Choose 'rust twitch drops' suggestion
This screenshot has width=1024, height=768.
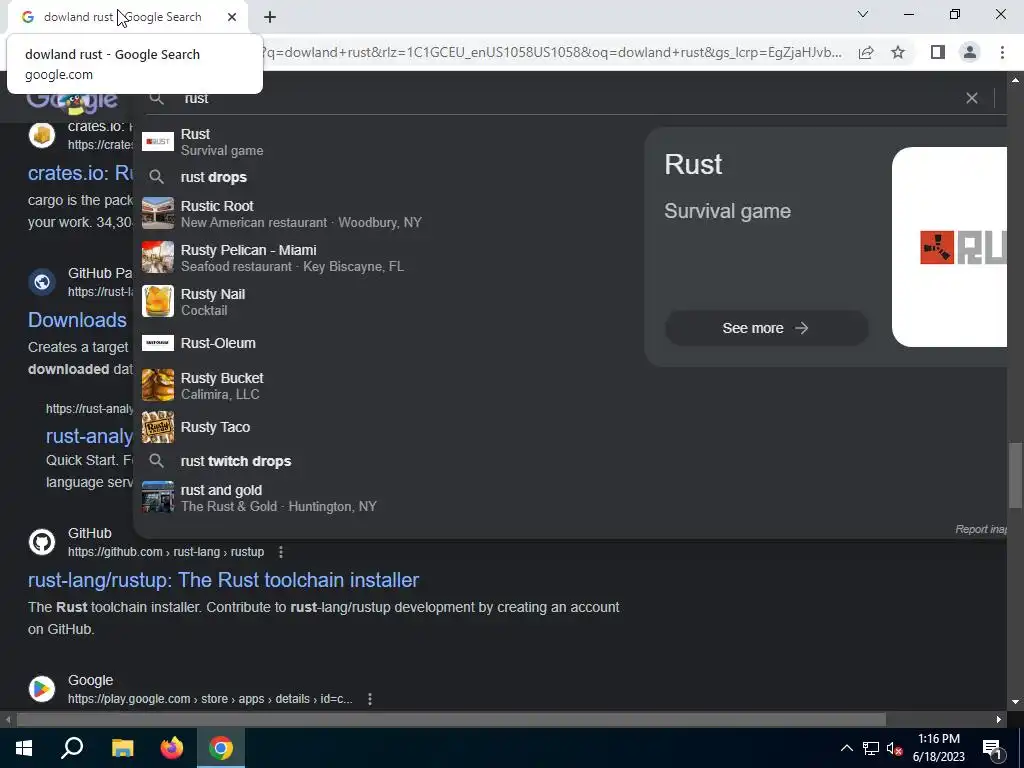[387, 461]
